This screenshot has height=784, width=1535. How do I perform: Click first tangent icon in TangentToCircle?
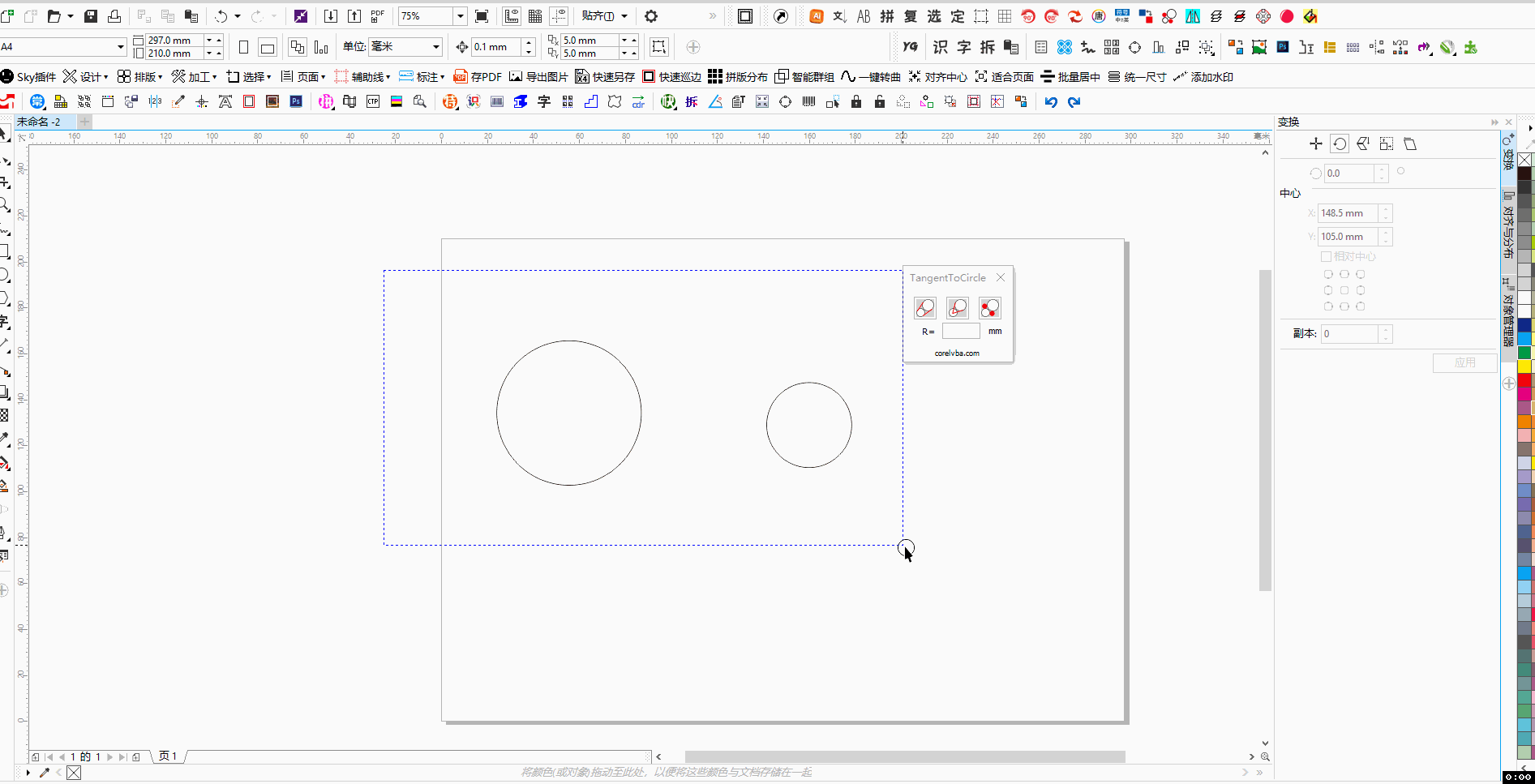pos(924,308)
